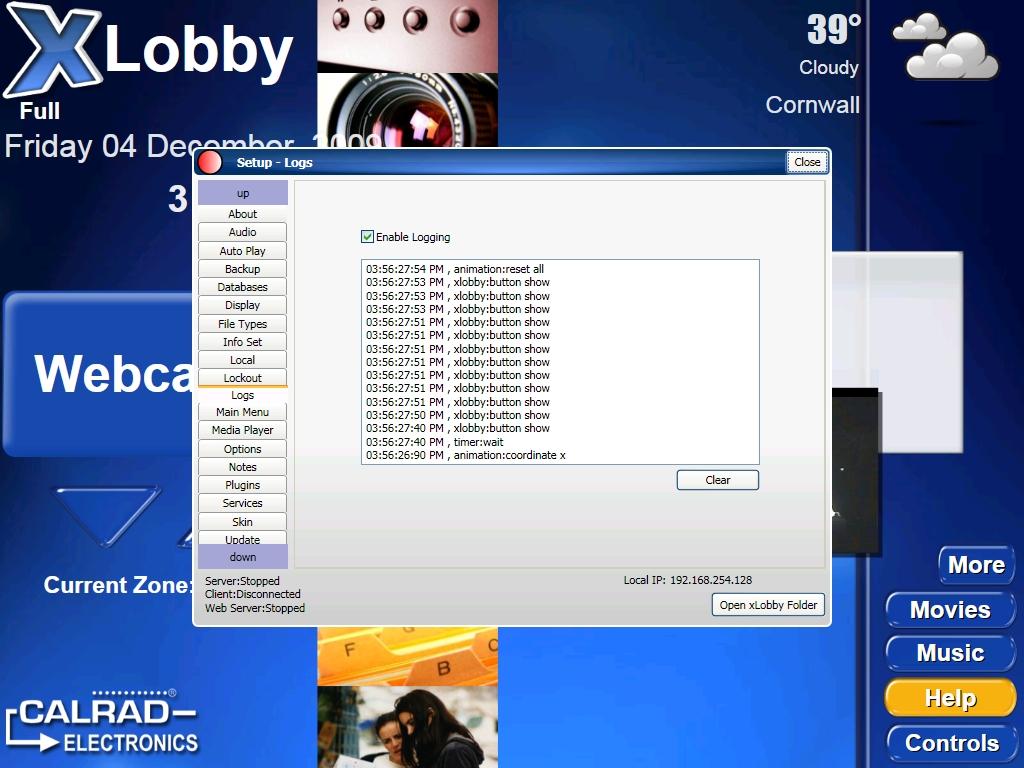Open the Databases setup page
1024x768 pixels.
(242, 287)
